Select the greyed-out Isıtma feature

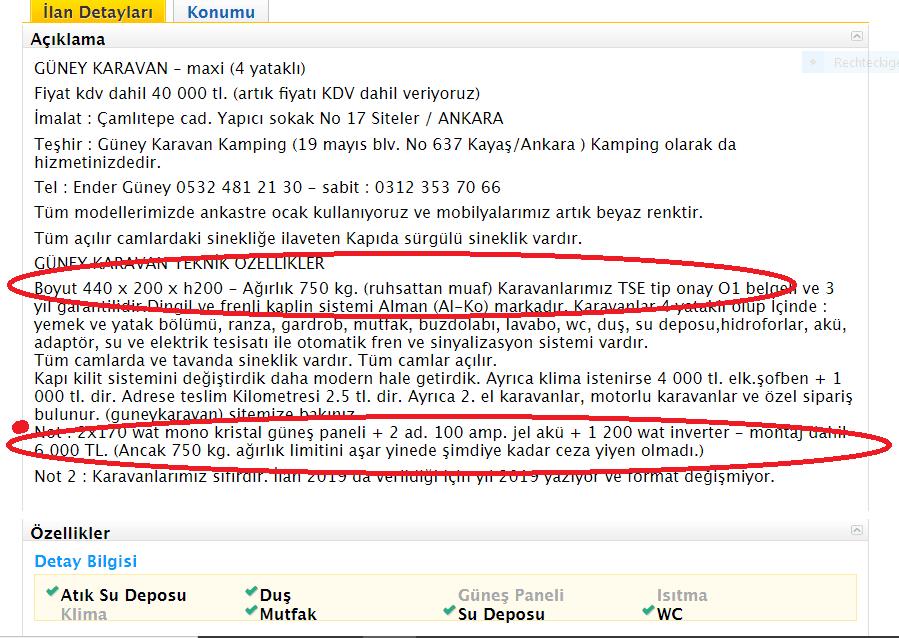682,595
